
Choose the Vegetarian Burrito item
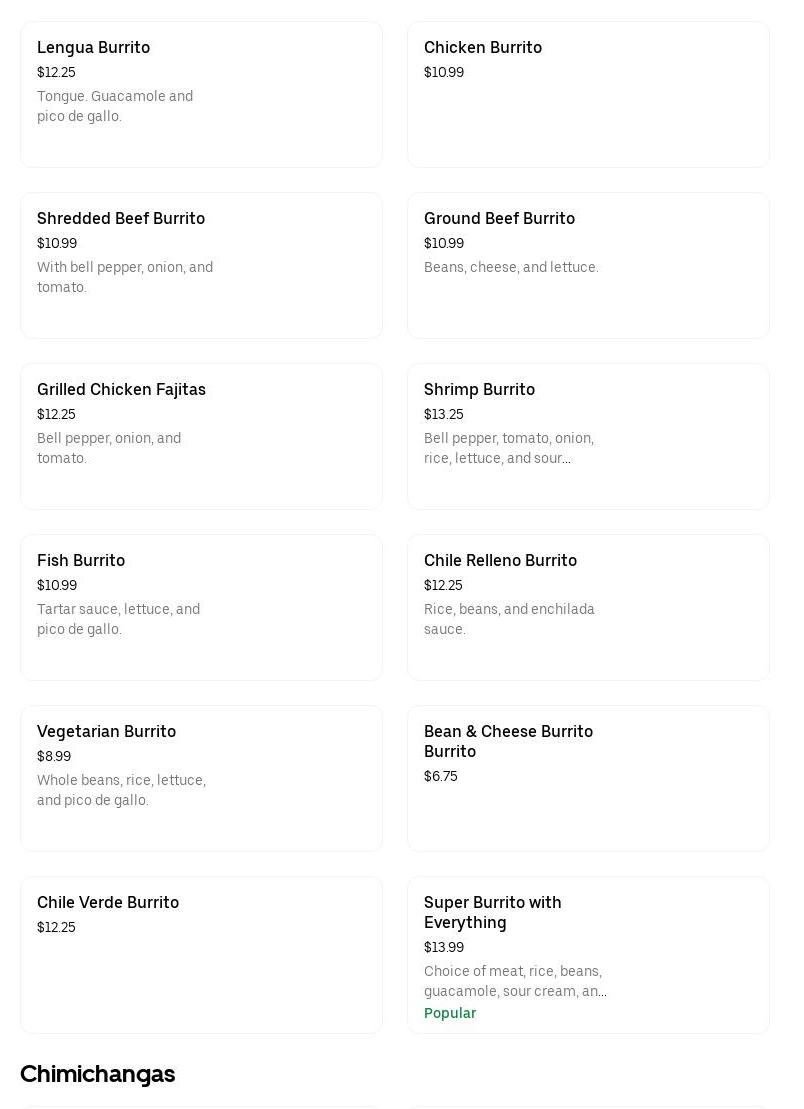201,778
